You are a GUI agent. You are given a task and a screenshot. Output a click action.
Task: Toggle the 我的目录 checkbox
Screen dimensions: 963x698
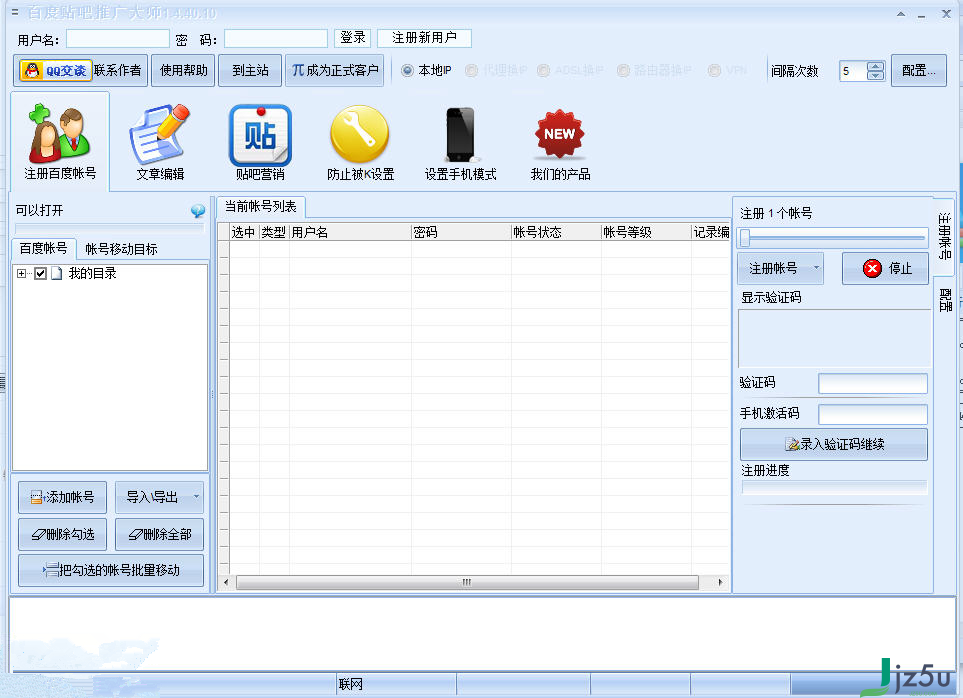[41, 274]
